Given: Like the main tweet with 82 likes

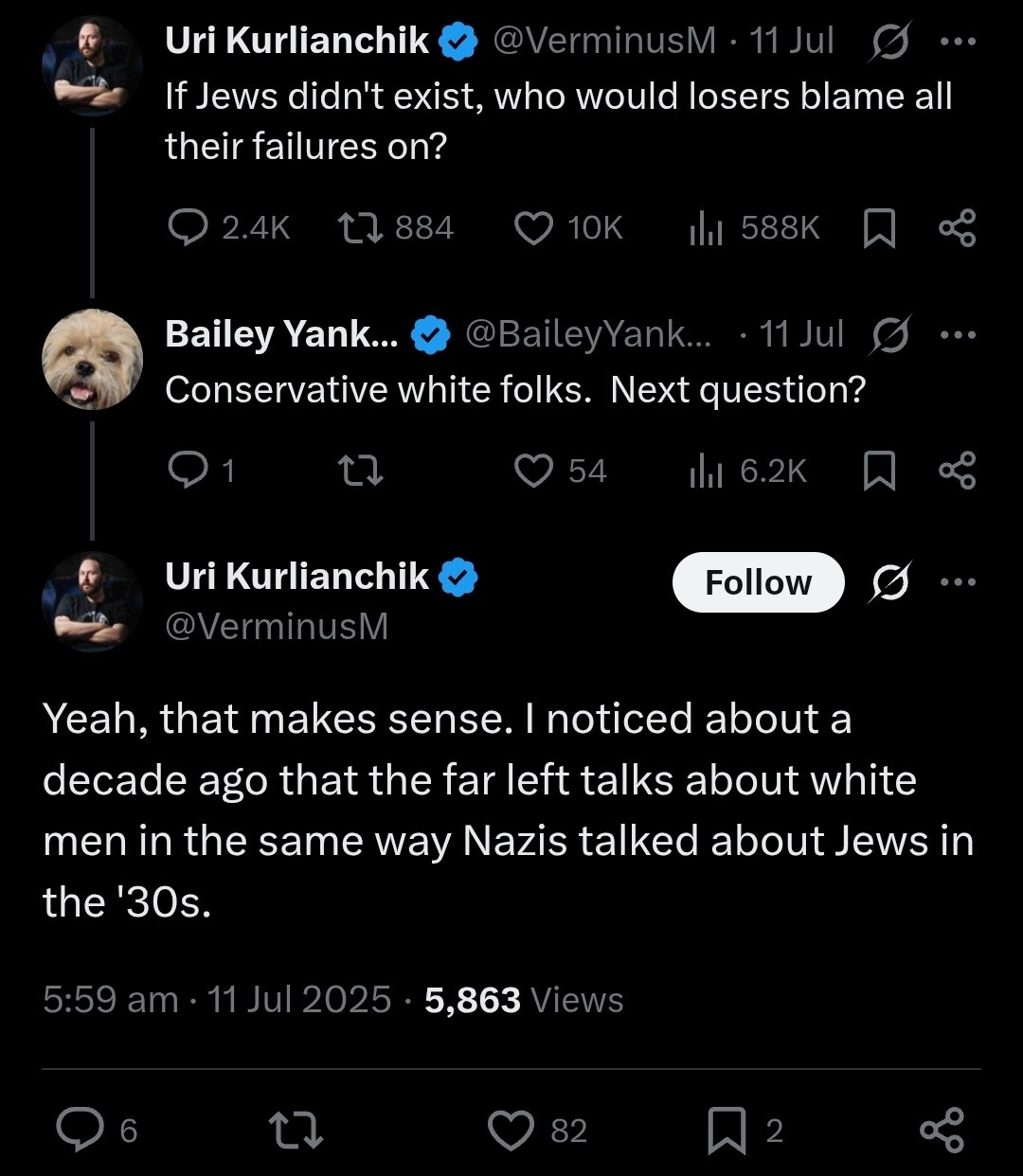Looking at the screenshot, I should click(512, 1131).
